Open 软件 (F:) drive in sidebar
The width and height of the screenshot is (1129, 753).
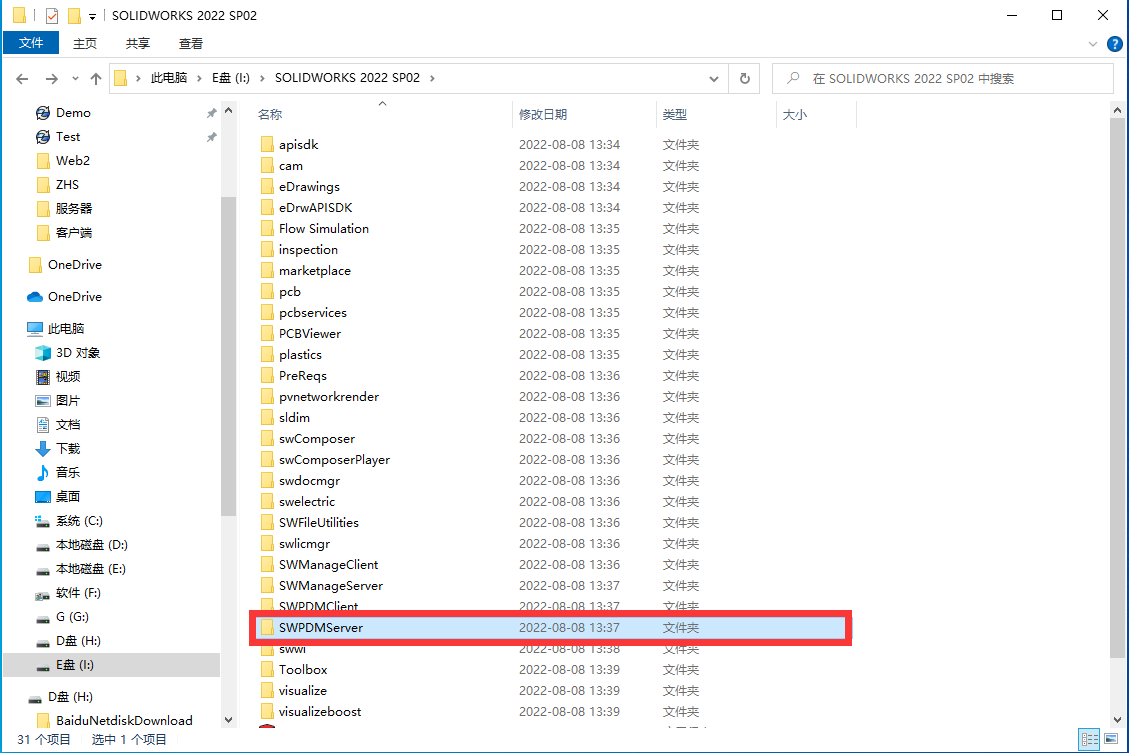point(78,592)
